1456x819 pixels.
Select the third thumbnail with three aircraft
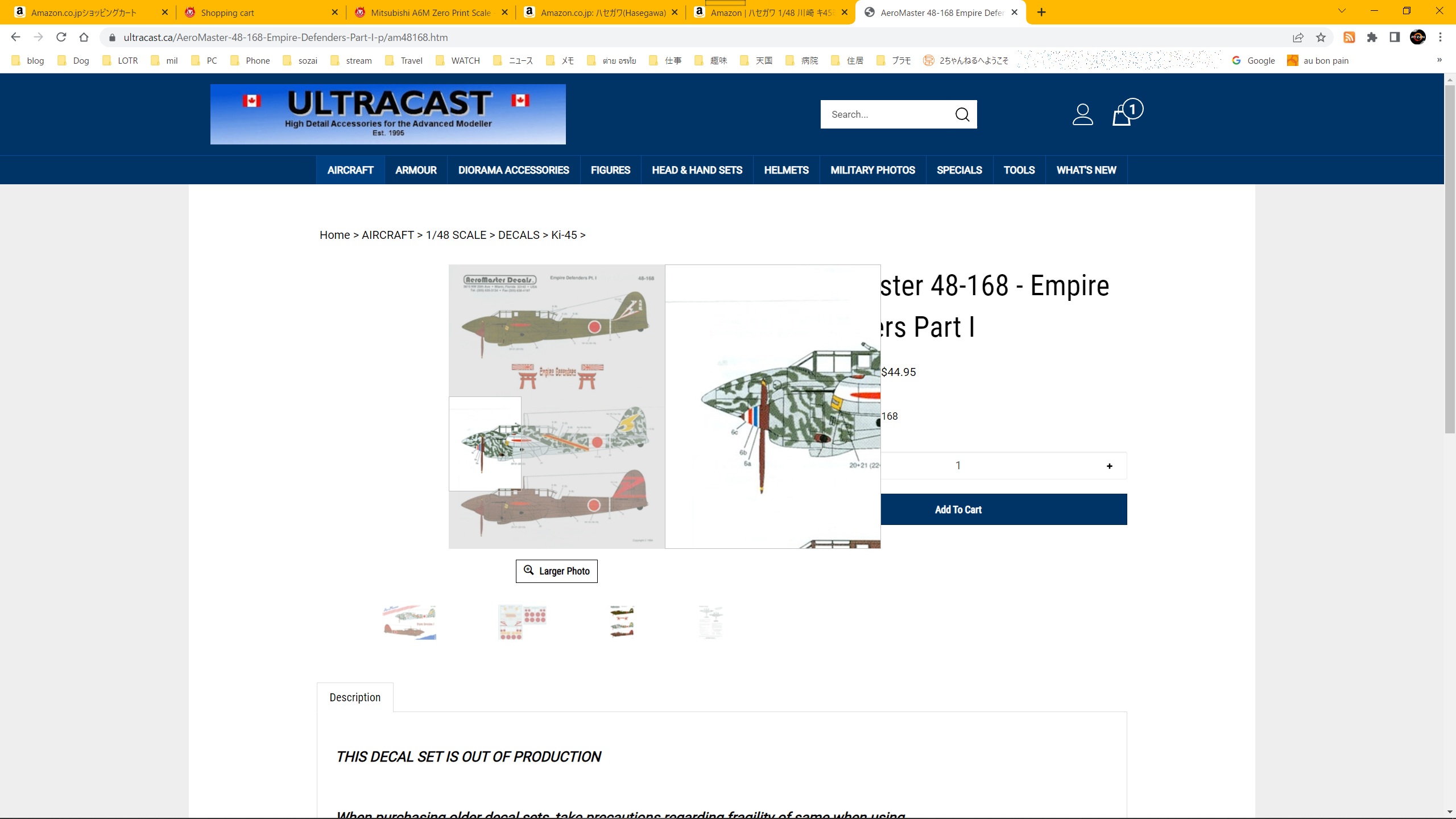622,622
